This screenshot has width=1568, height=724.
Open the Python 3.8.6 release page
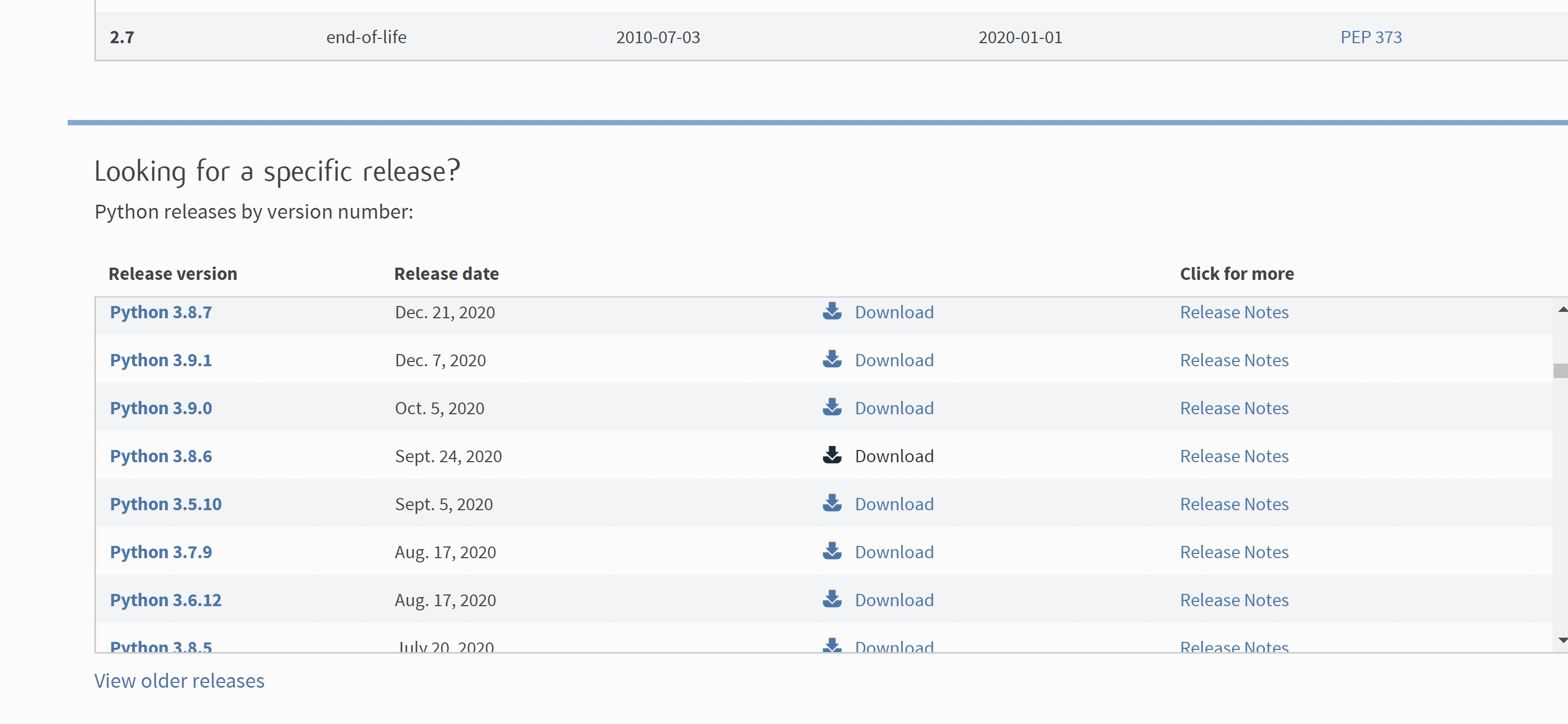pyautogui.click(x=161, y=457)
